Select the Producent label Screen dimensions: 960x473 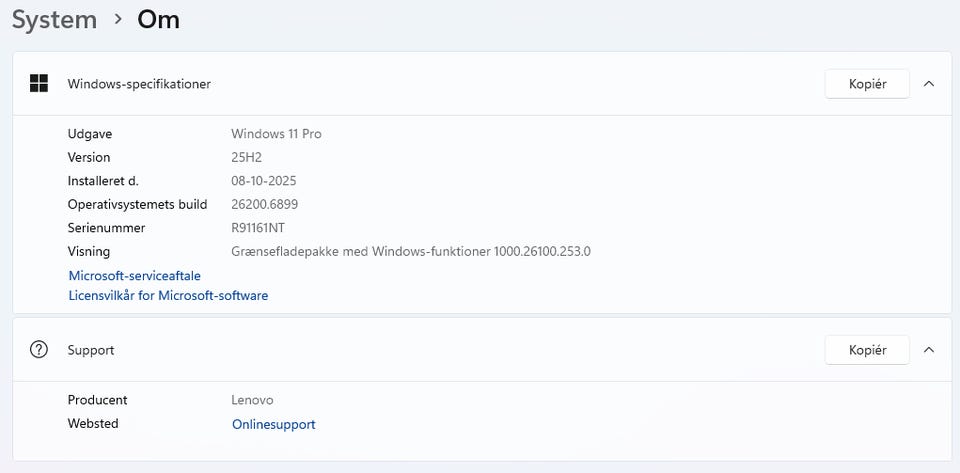pos(97,400)
